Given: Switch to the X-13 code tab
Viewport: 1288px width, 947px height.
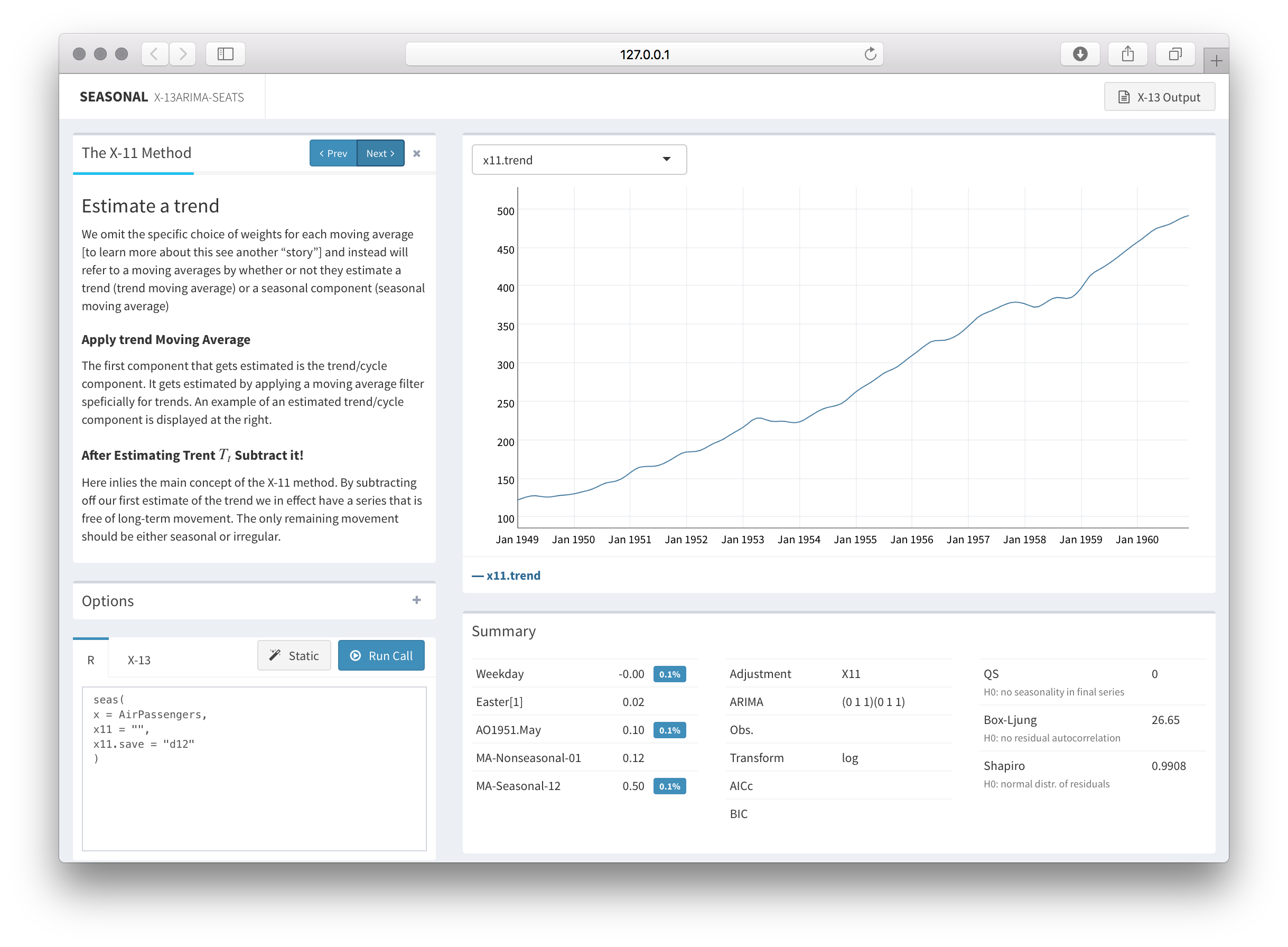Looking at the screenshot, I should pyautogui.click(x=138, y=660).
